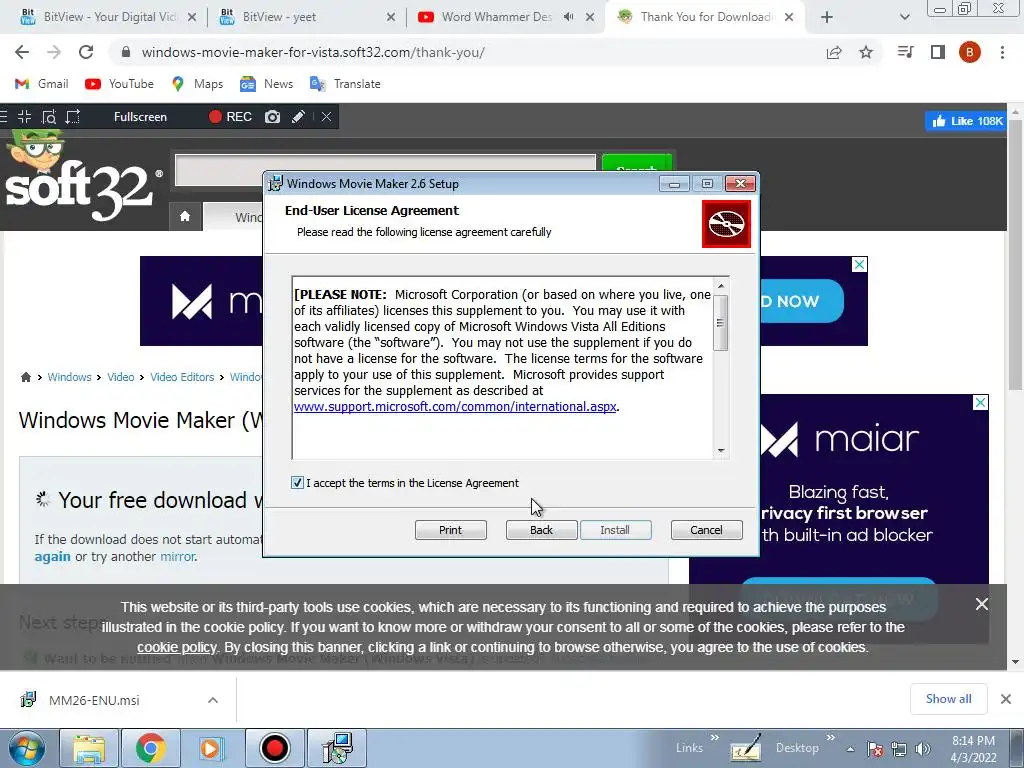The width and height of the screenshot is (1024, 768).
Task: Click the forward navigation arrow
Action: pyautogui.click(x=54, y=52)
